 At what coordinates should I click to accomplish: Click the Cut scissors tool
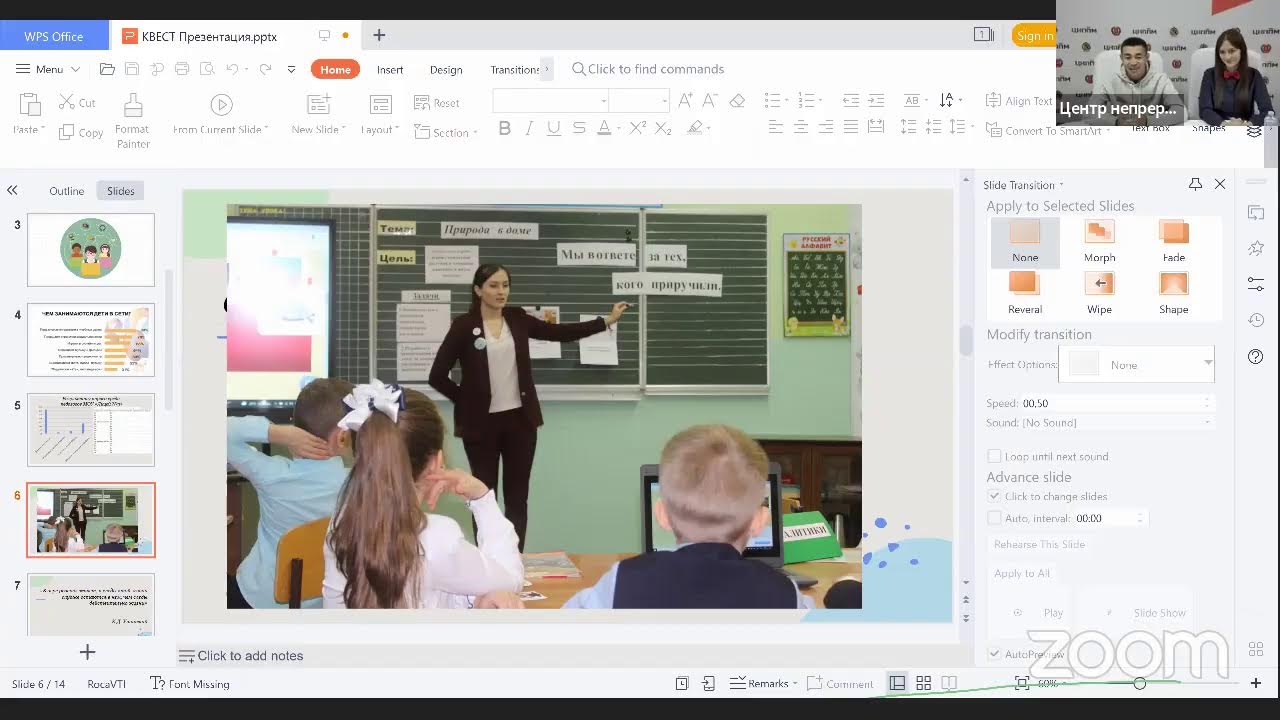pos(77,102)
